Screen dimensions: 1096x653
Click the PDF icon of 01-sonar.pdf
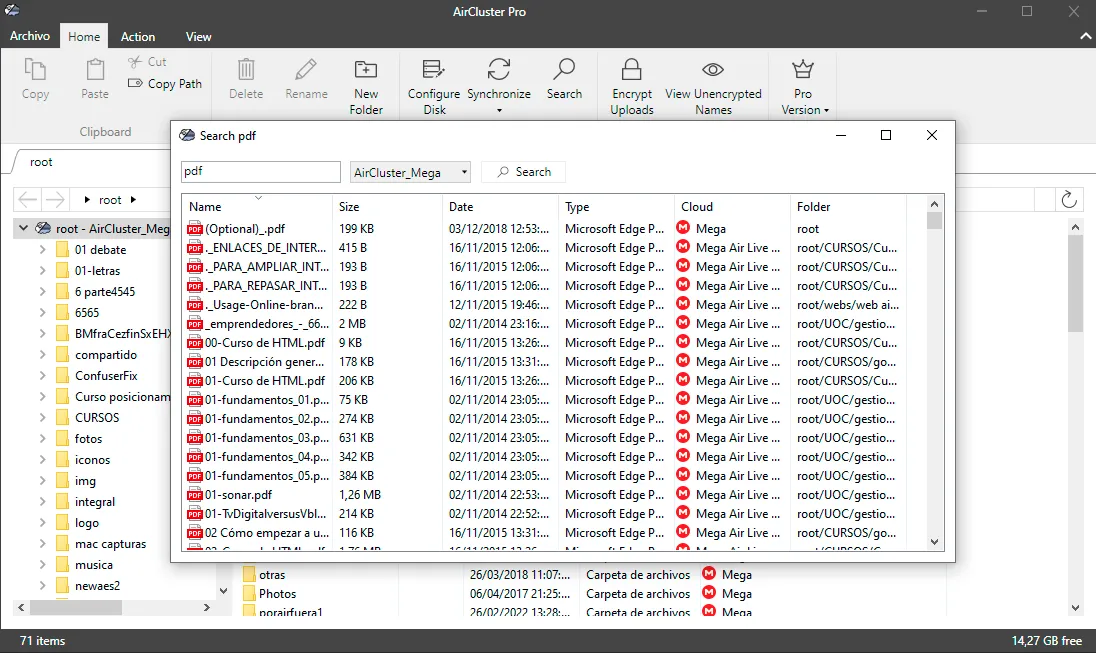[195, 494]
